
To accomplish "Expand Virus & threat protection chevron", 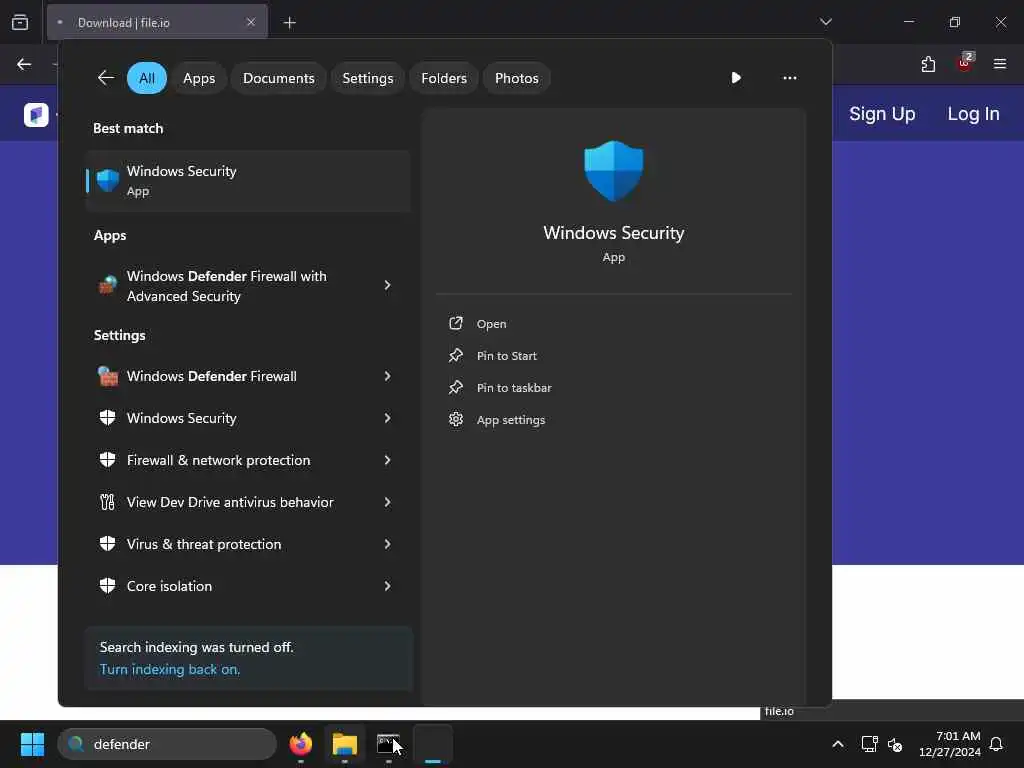I will pos(387,544).
